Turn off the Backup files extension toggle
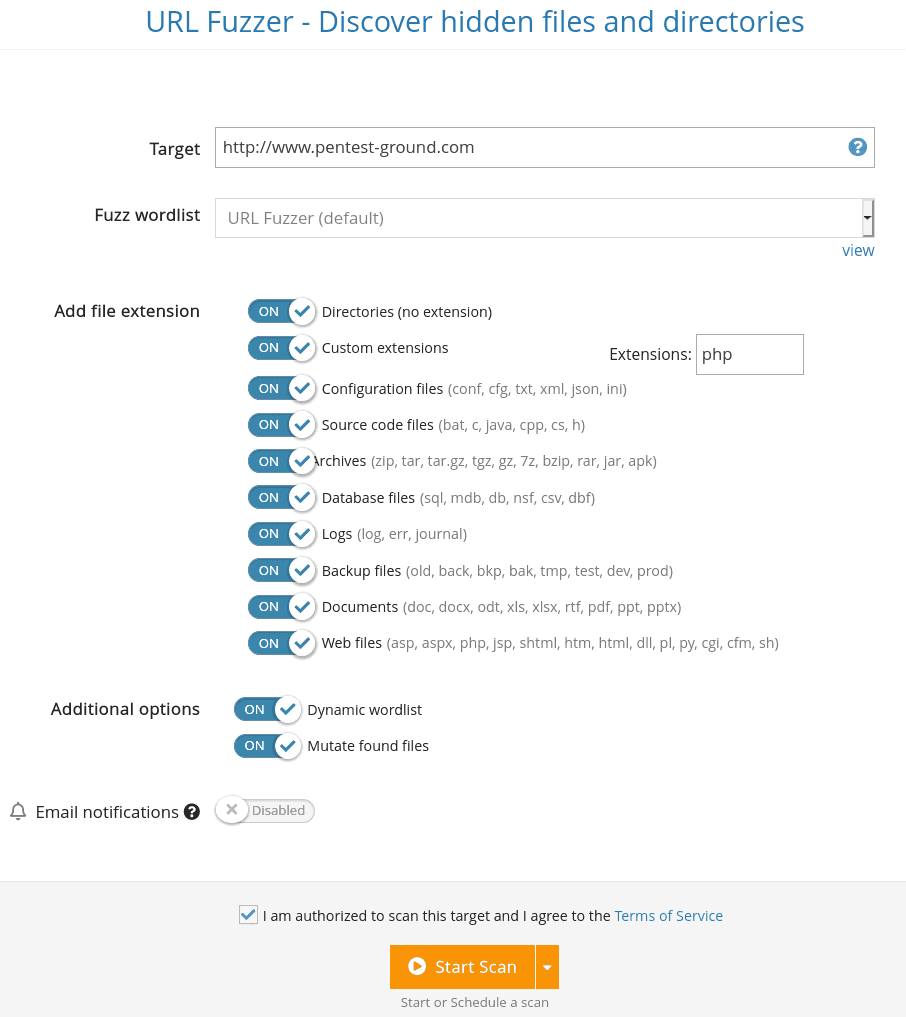 281,570
